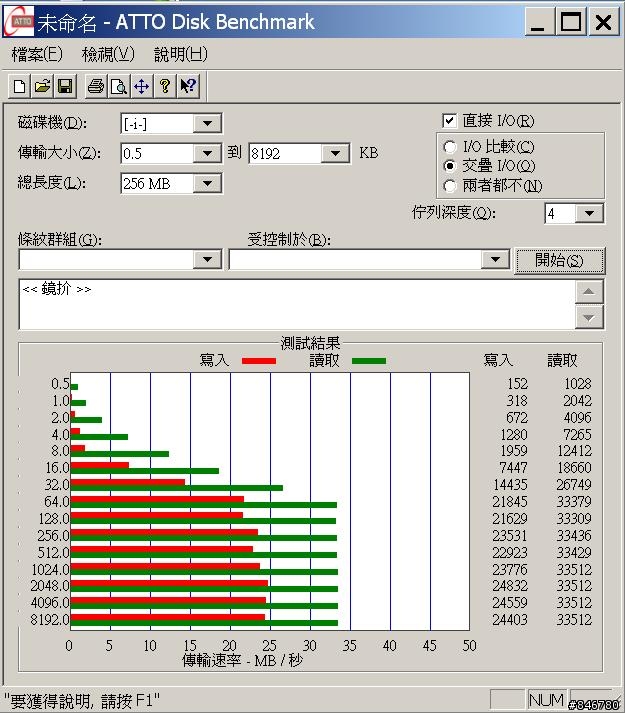Click the Save floppy disk icon
Image resolution: width=625 pixels, height=713 pixels.
pos(65,86)
